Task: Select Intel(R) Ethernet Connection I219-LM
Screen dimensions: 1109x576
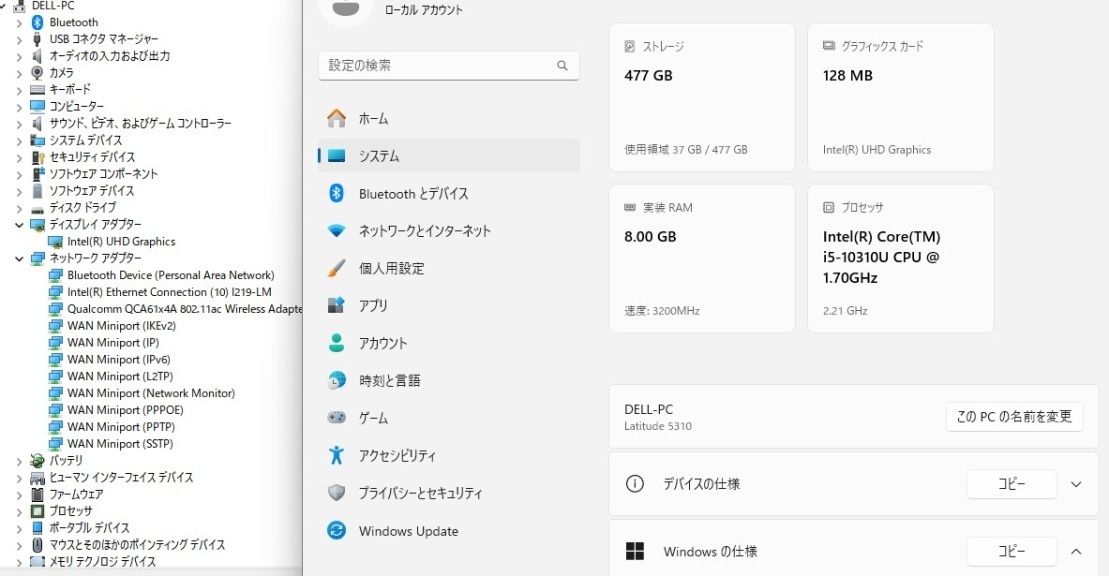Action: point(160,292)
